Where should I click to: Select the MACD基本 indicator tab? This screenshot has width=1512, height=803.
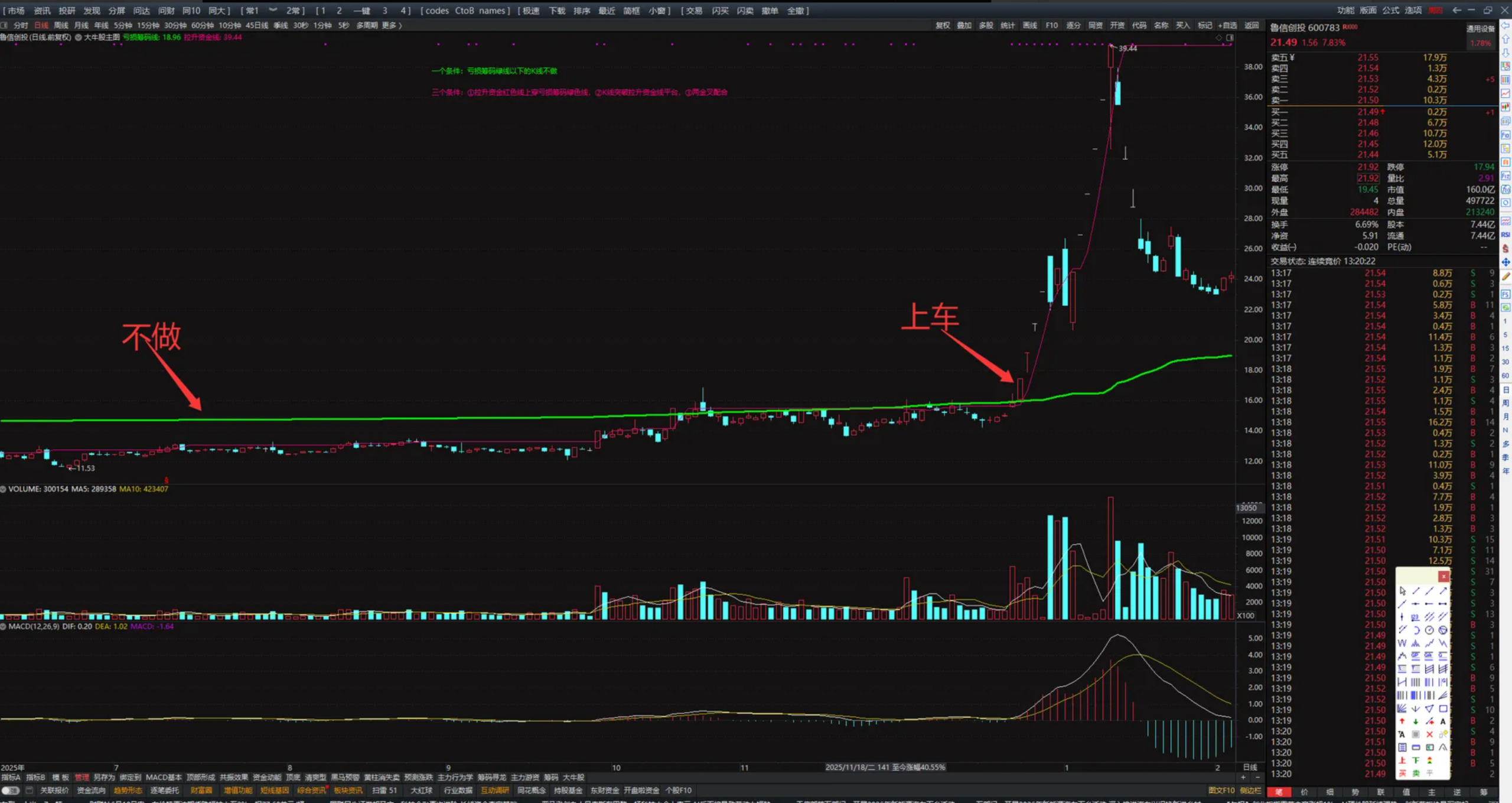click(x=164, y=777)
